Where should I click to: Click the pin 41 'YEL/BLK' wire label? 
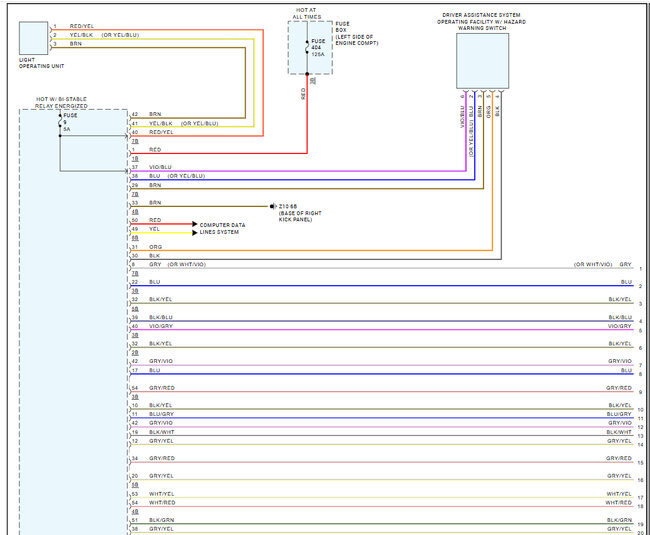click(x=160, y=123)
